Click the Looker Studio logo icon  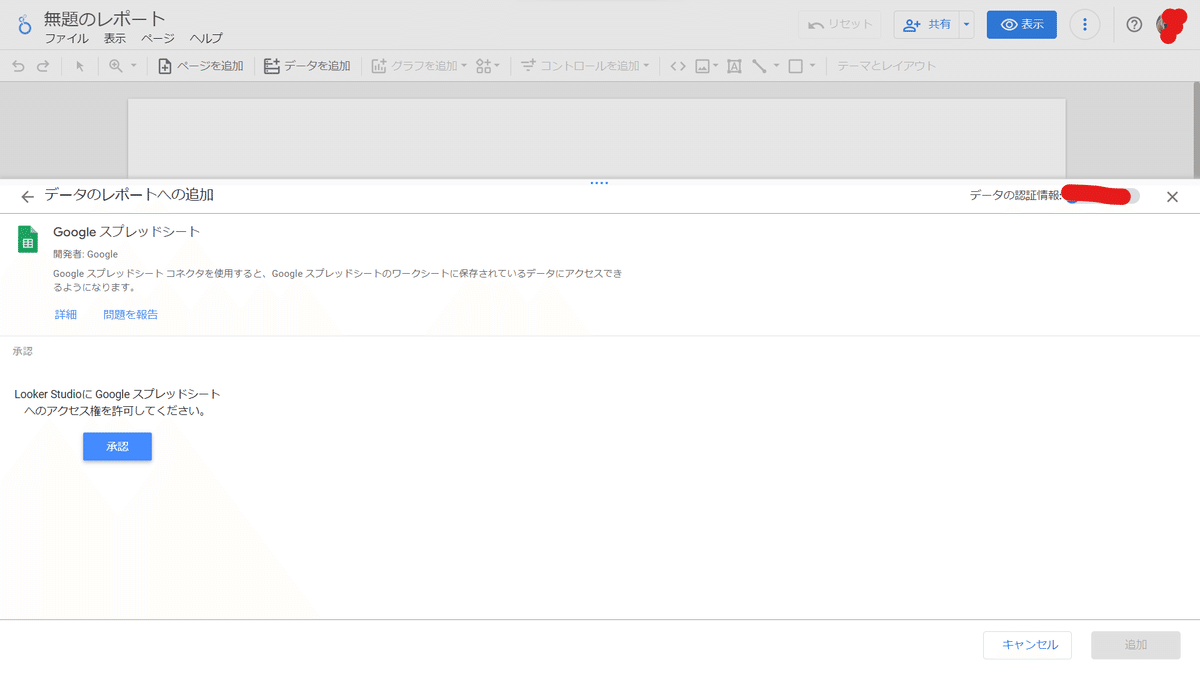click(25, 24)
